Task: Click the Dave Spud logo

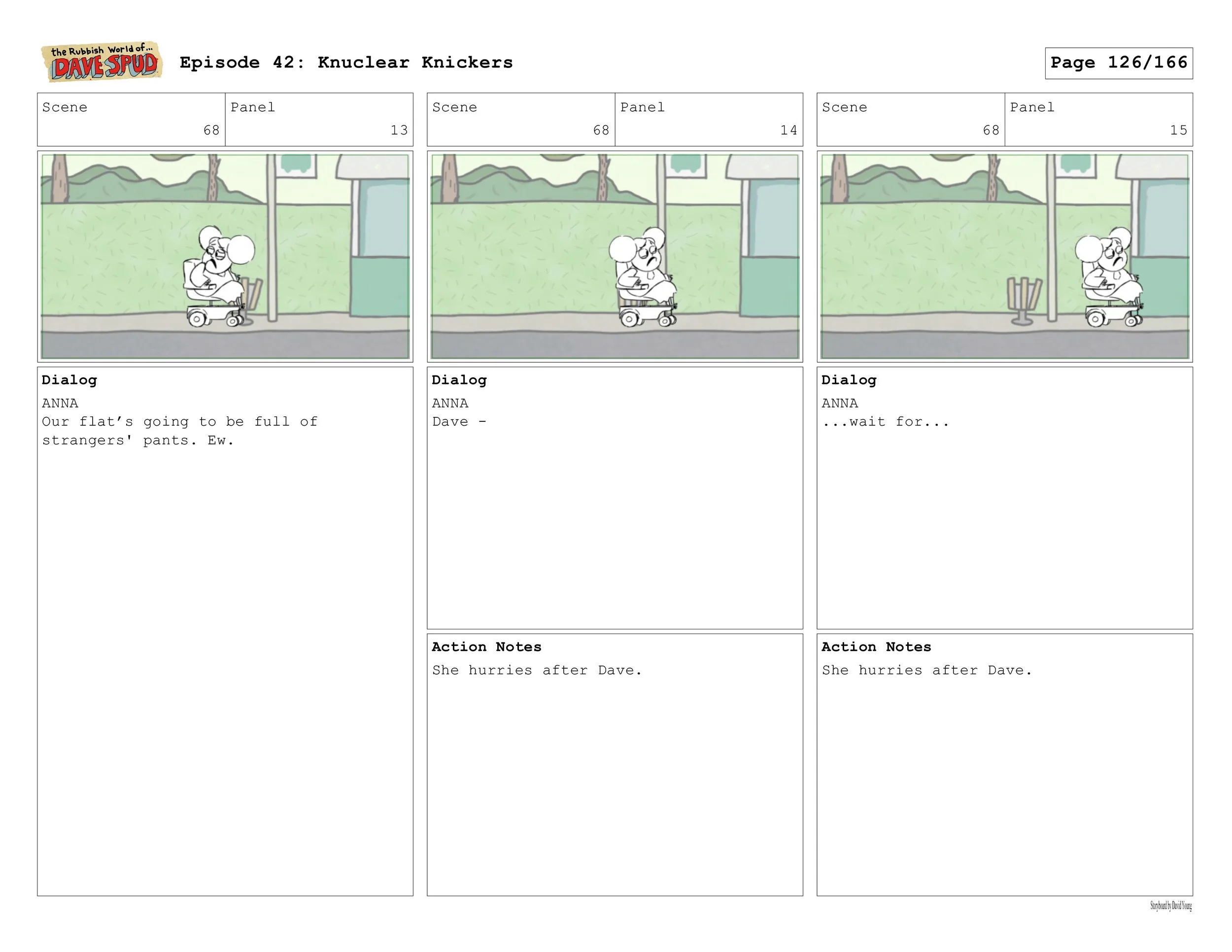Action: click(102, 62)
